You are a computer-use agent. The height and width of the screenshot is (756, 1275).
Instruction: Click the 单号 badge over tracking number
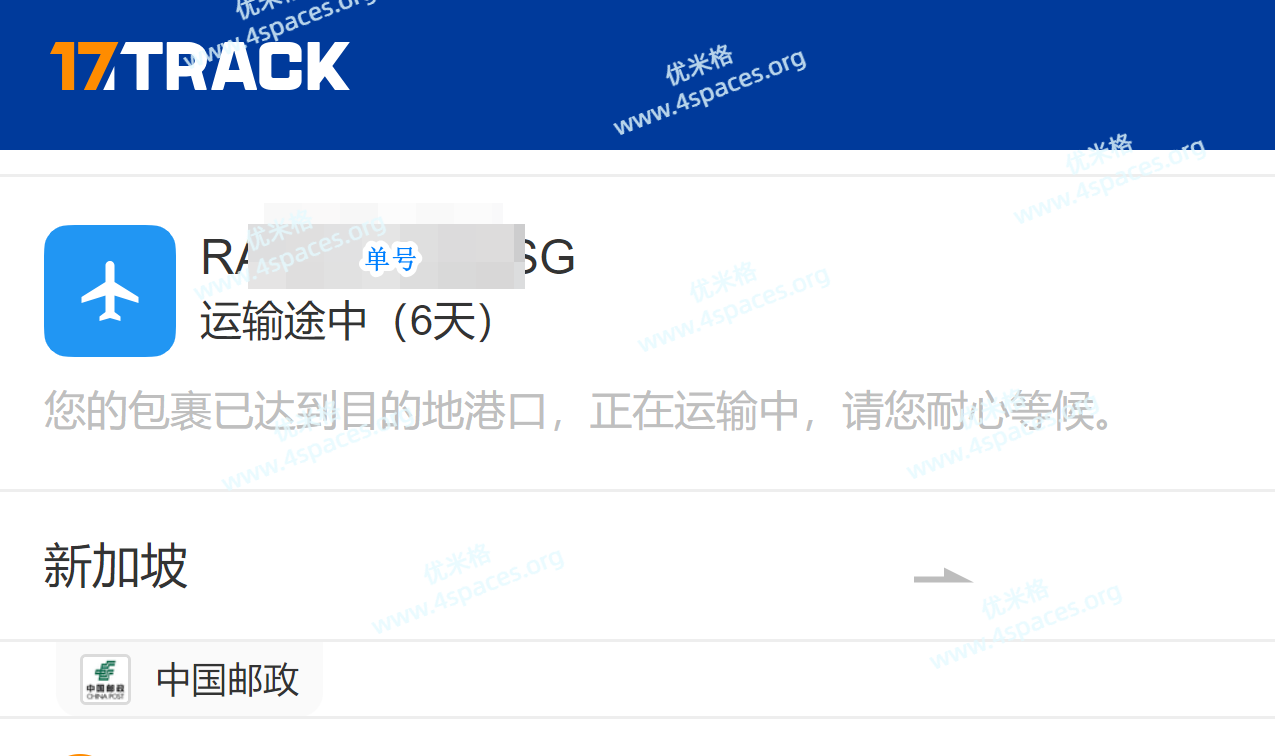click(x=391, y=260)
